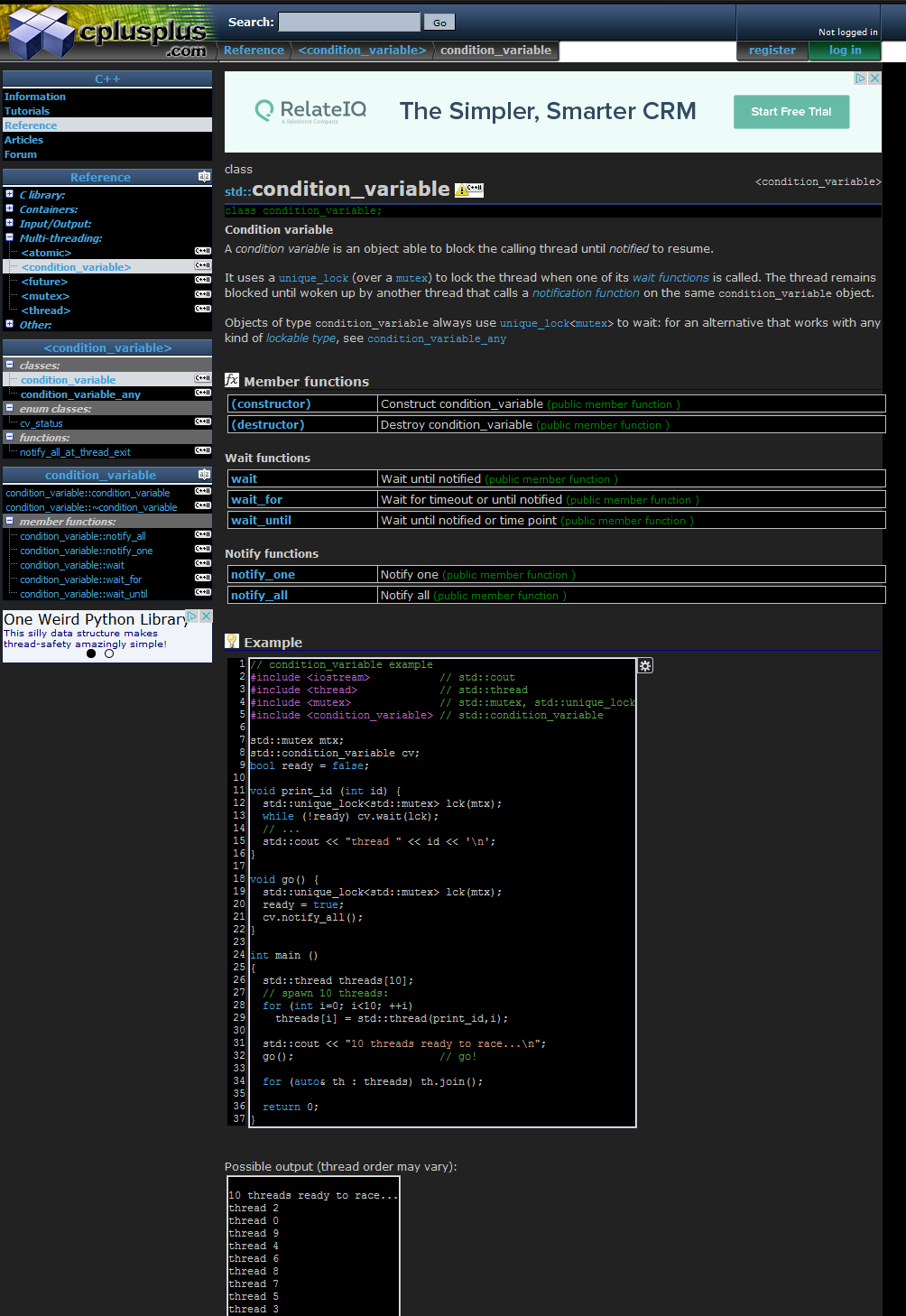
Task: Click the gear icon on the example code box
Action: (644, 664)
